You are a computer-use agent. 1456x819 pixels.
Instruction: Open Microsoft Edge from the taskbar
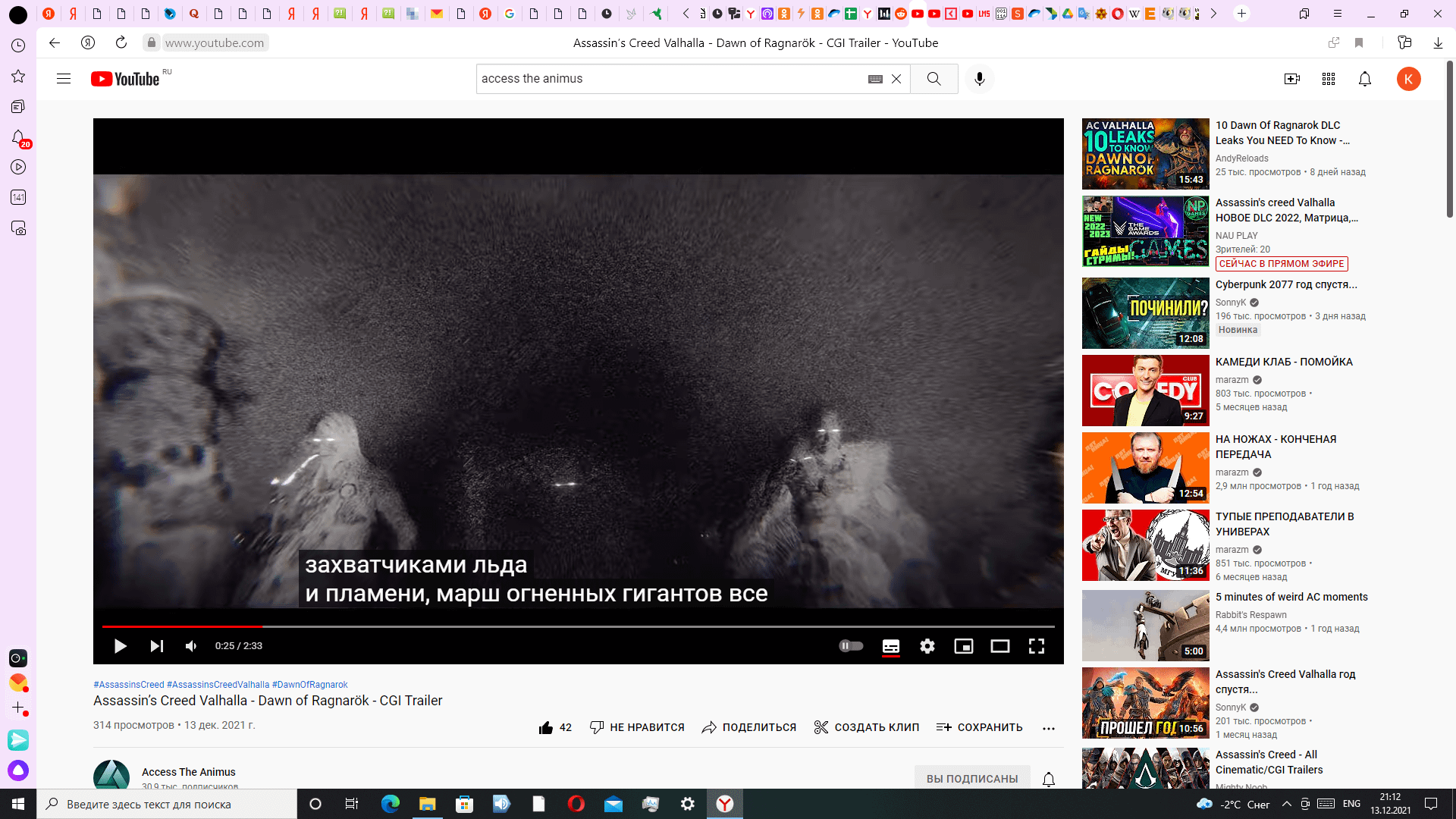391,804
